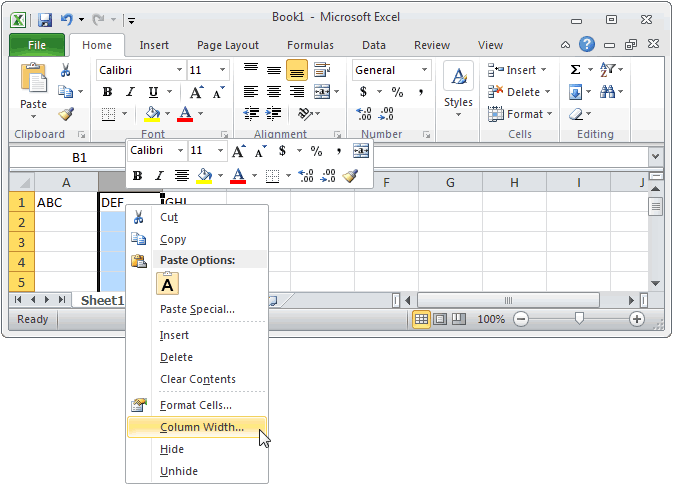The image size is (673, 486).
Task: Click the ribbon Paste clipboard icon
Action: pos(33,79)
